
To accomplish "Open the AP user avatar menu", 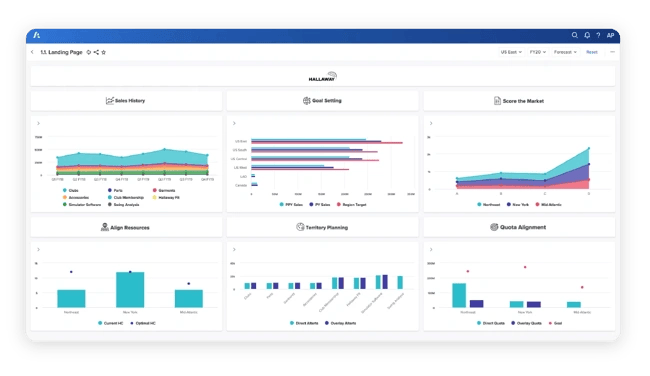I will (x=610, y=35).
